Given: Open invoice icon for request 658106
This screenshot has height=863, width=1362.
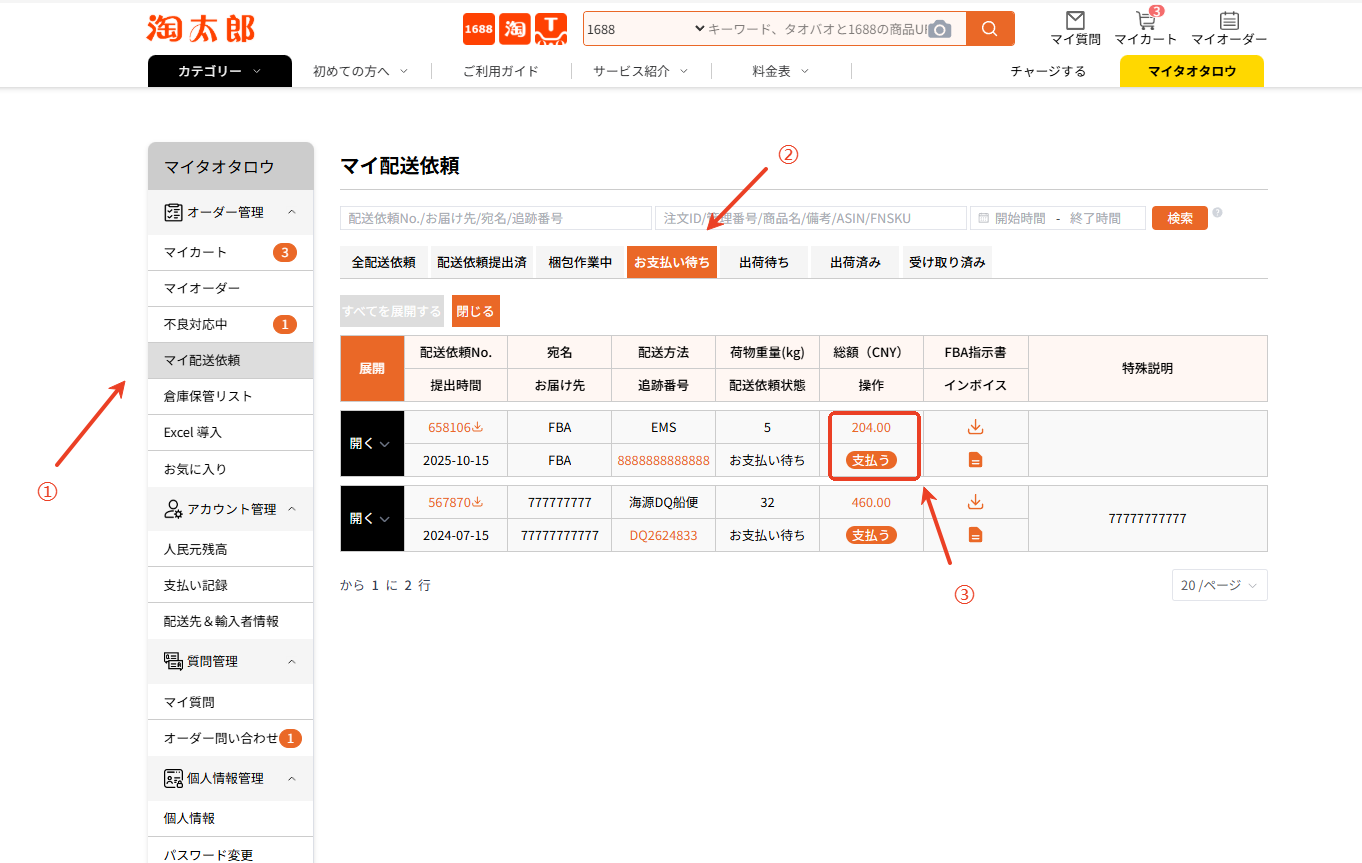Looking at the screenshot, I should tap(975, 460).
